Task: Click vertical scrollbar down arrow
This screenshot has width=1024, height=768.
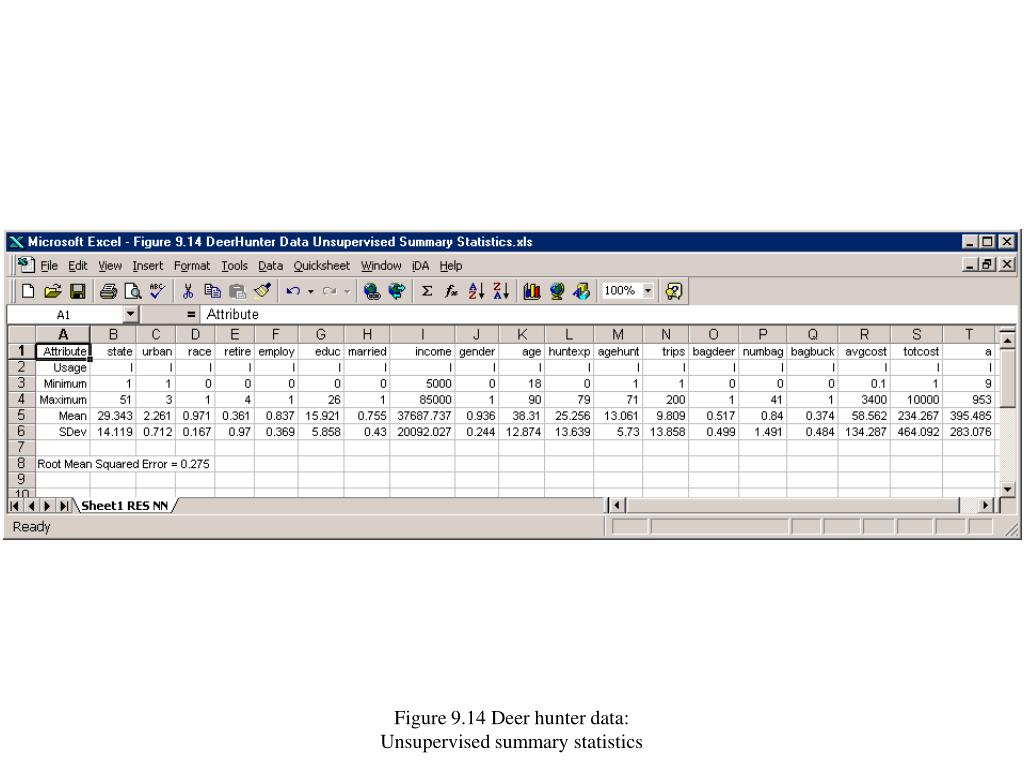Action: click(1007, 489)
